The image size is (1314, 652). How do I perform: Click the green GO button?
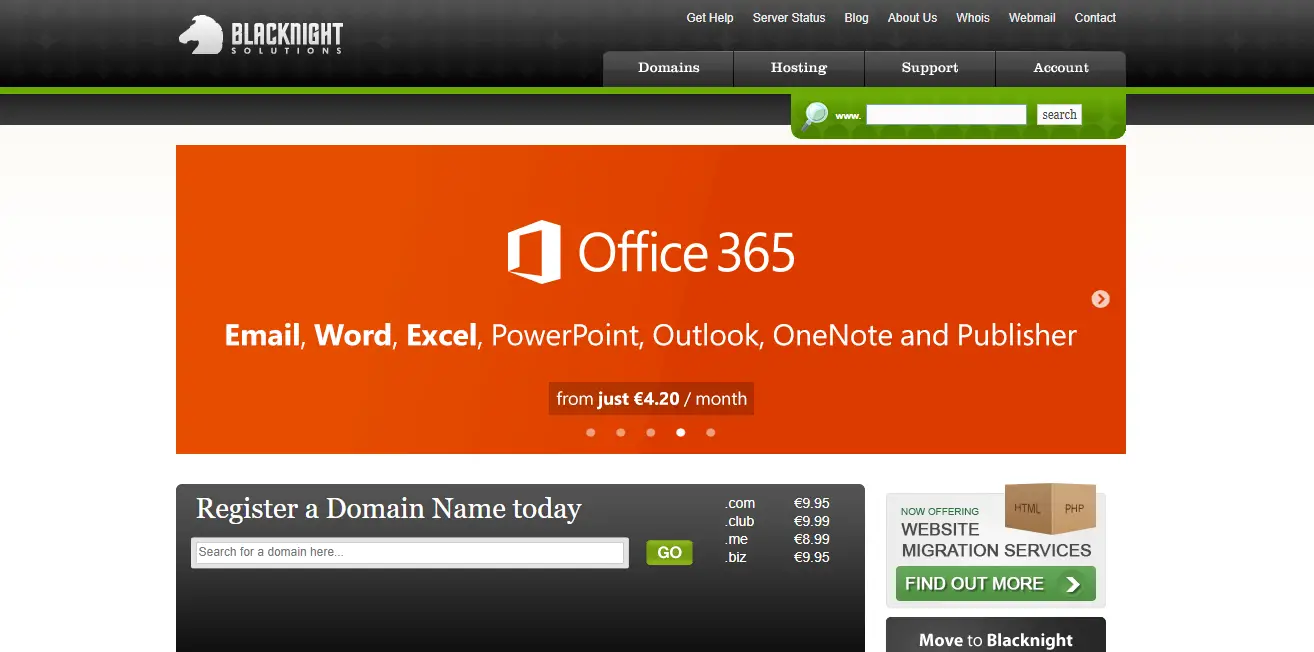[669, 553]
